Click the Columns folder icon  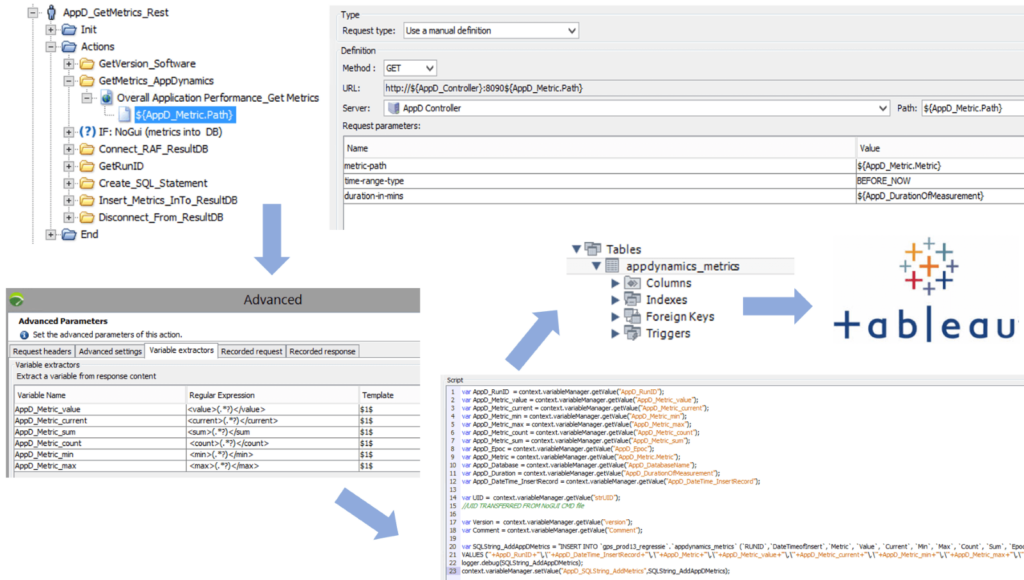(x=632, y=283)
